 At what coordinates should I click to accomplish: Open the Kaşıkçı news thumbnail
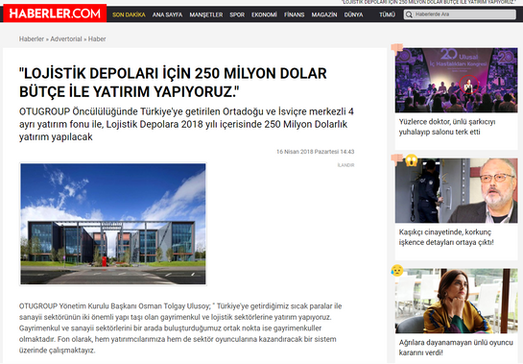click(x=456, y=191)
